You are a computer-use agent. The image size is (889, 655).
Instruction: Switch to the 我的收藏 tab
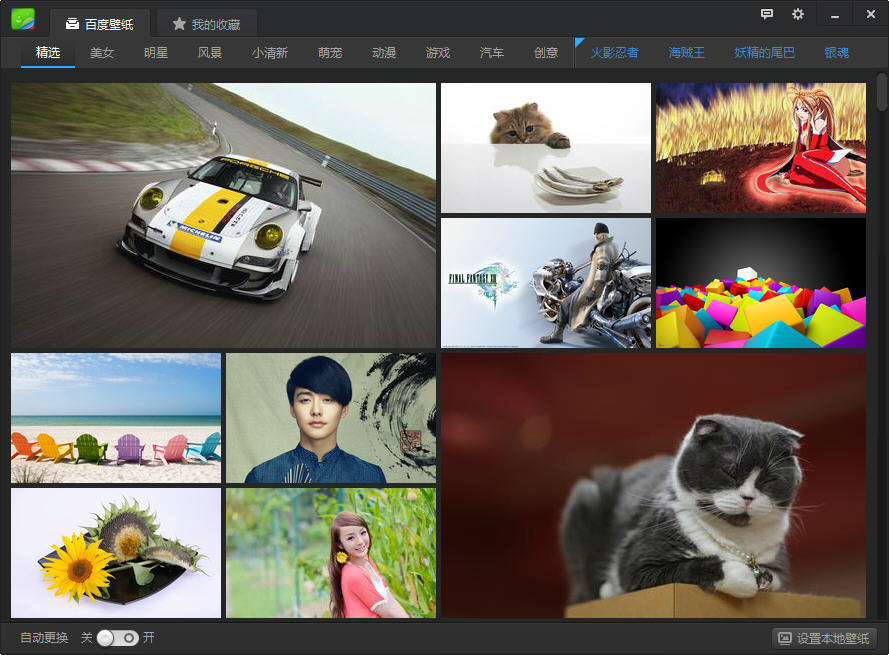pos(207,24)
